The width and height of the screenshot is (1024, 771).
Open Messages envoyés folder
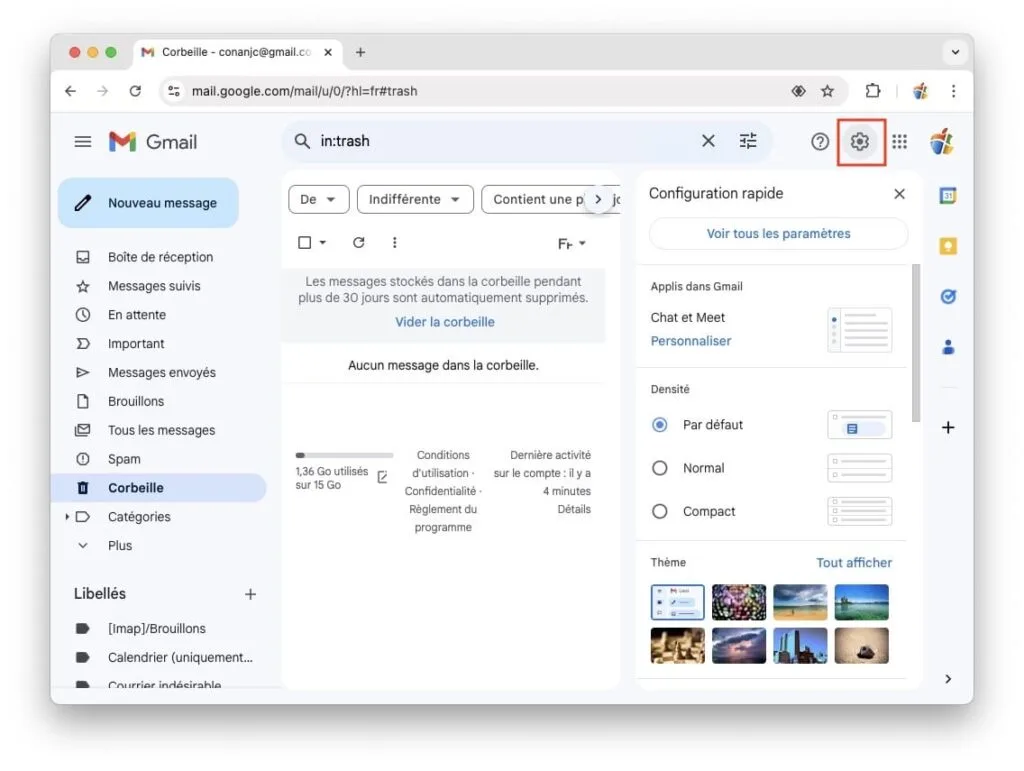tap(161, 372)
